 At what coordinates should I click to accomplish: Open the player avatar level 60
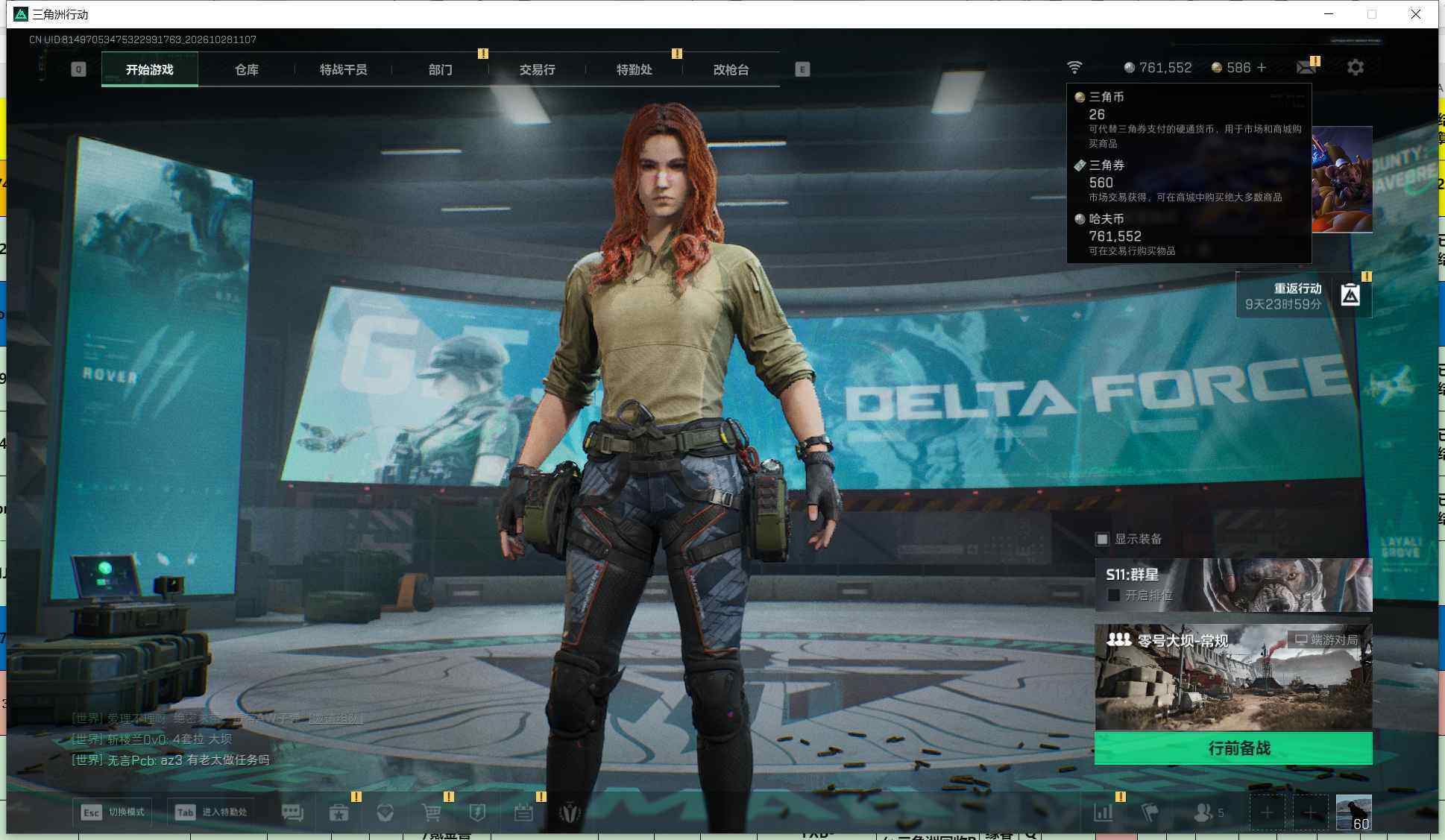pyautogui.click(x=1353, y=812)
